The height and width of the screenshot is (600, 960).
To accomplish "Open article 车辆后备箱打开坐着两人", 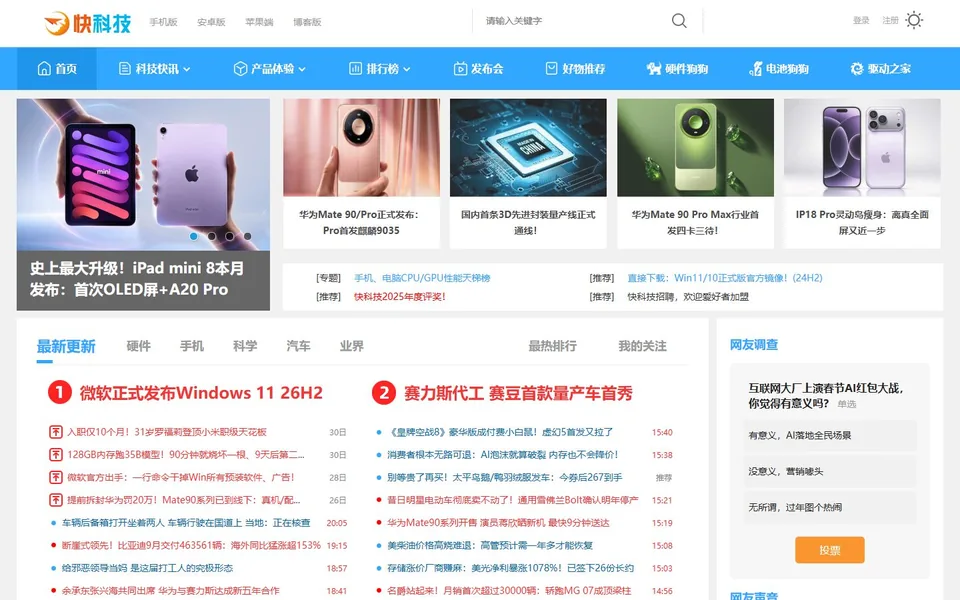I will point(186,523).
